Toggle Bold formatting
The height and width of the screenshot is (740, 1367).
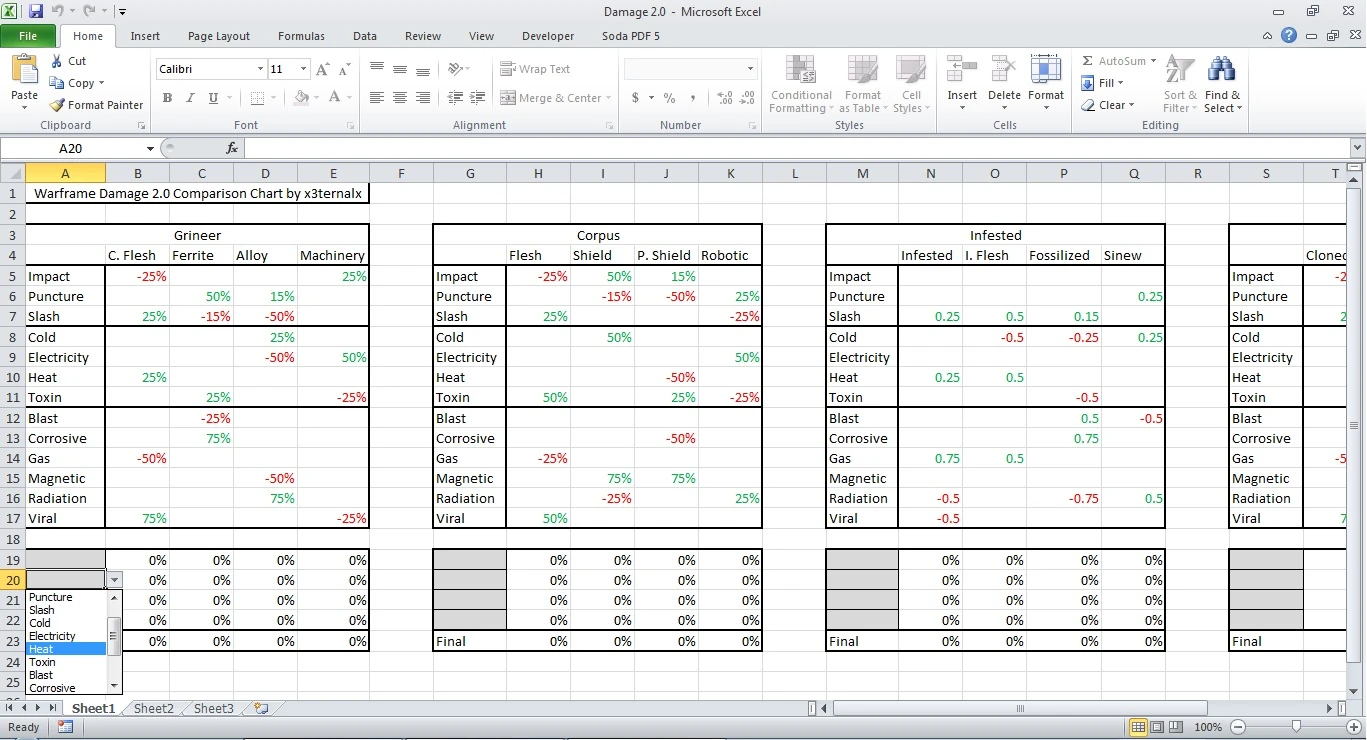tap(167, 98)
